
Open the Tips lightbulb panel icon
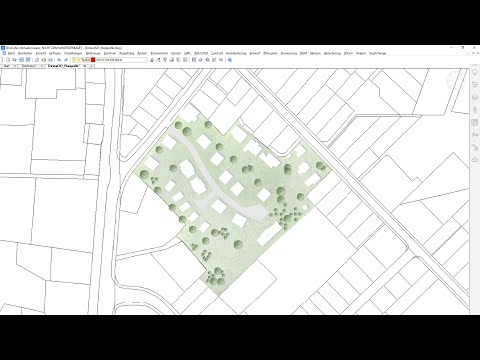pyautogui.click(x=475, y=72)
